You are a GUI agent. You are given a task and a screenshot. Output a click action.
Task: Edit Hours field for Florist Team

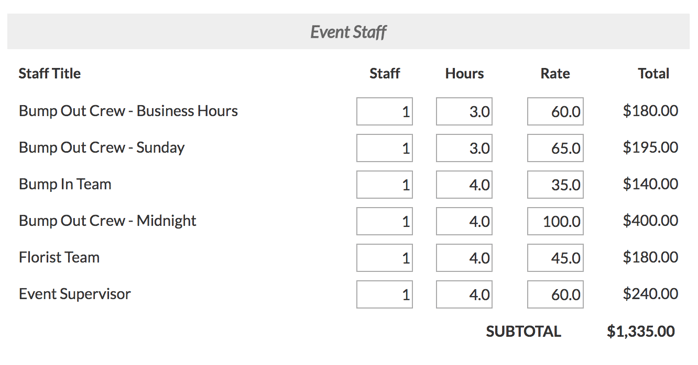(x=464, y=257)
